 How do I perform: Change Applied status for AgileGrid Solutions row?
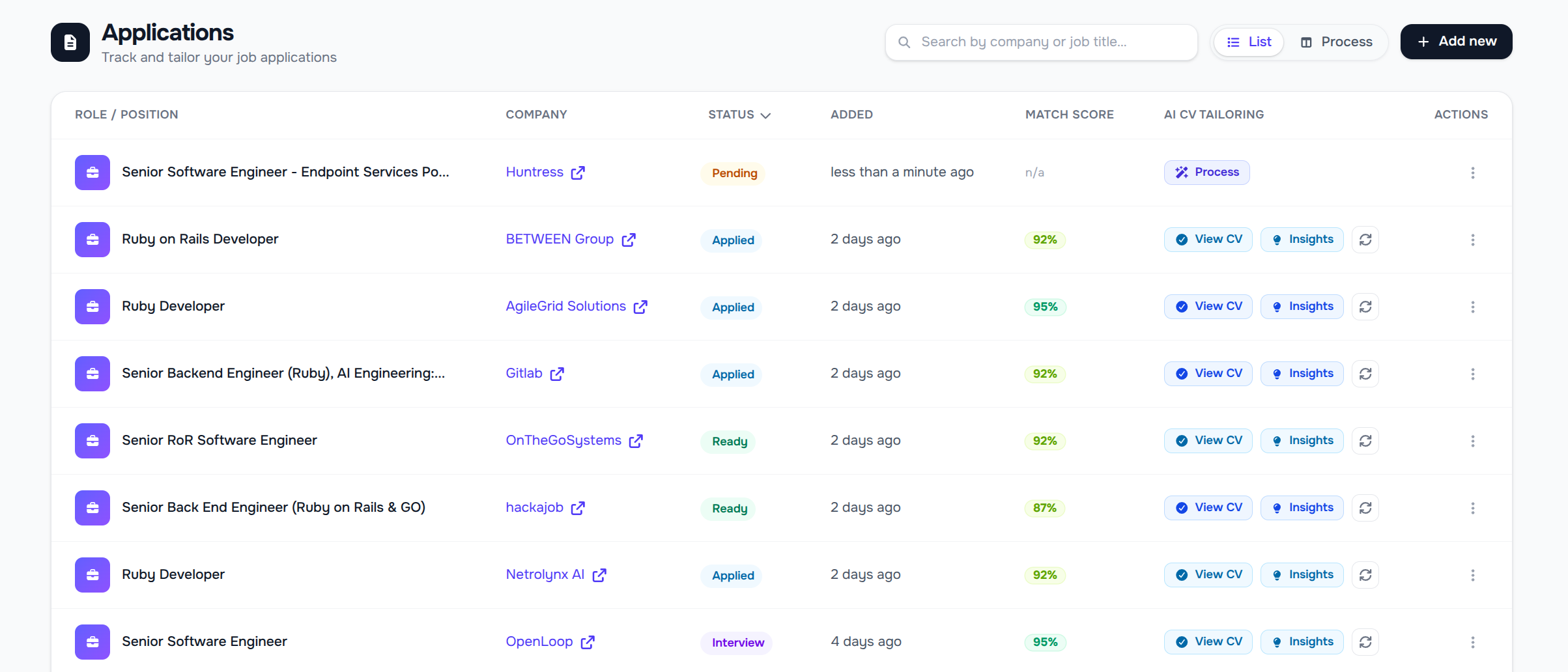tap(732, 307)
